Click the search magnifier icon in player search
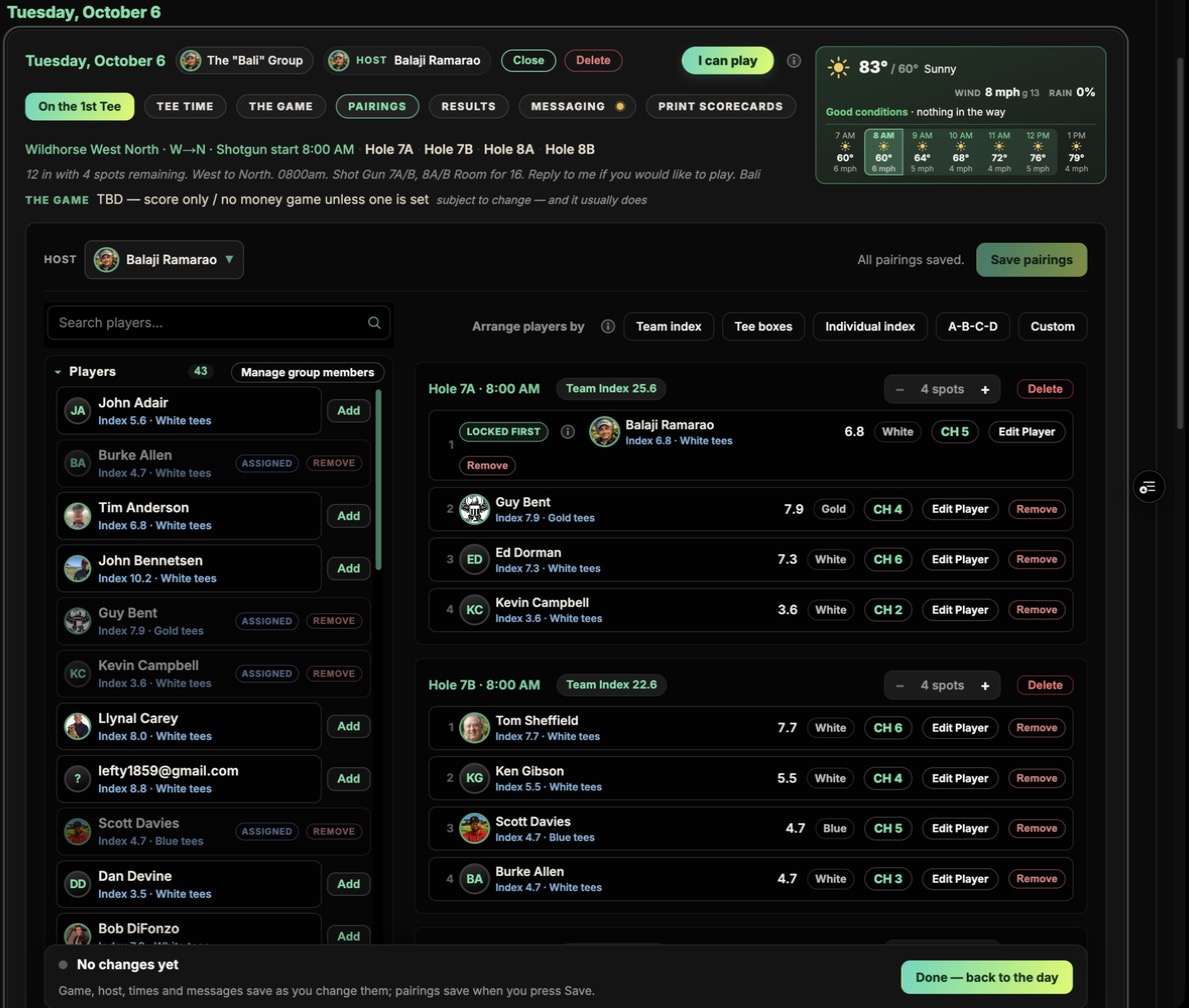 (x=374, y=322)
